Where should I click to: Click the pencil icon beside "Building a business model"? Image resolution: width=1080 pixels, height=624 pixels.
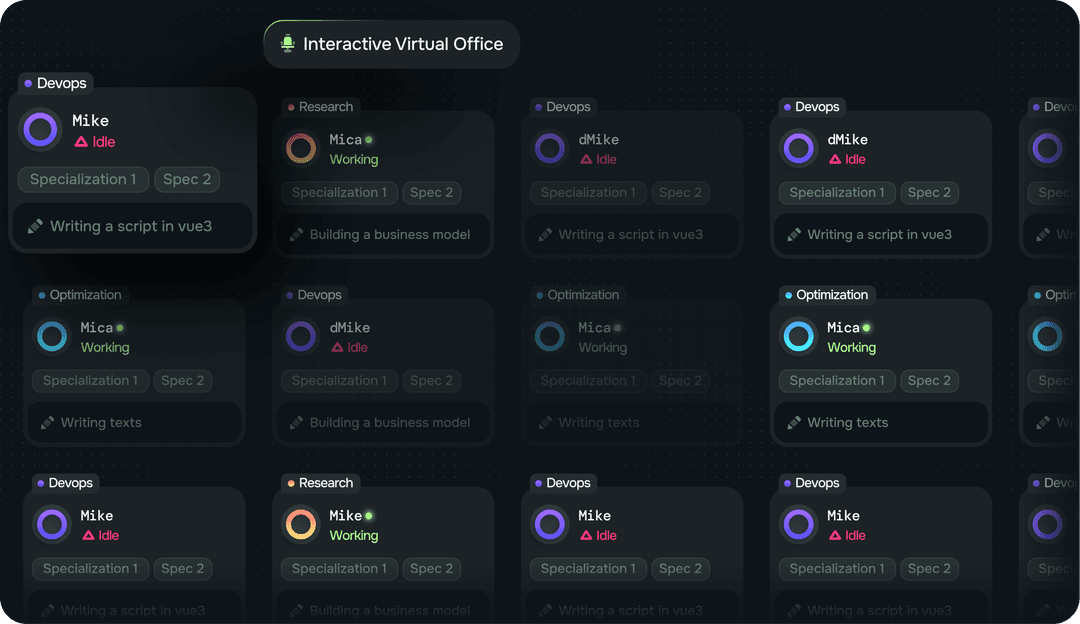(297, 234)
